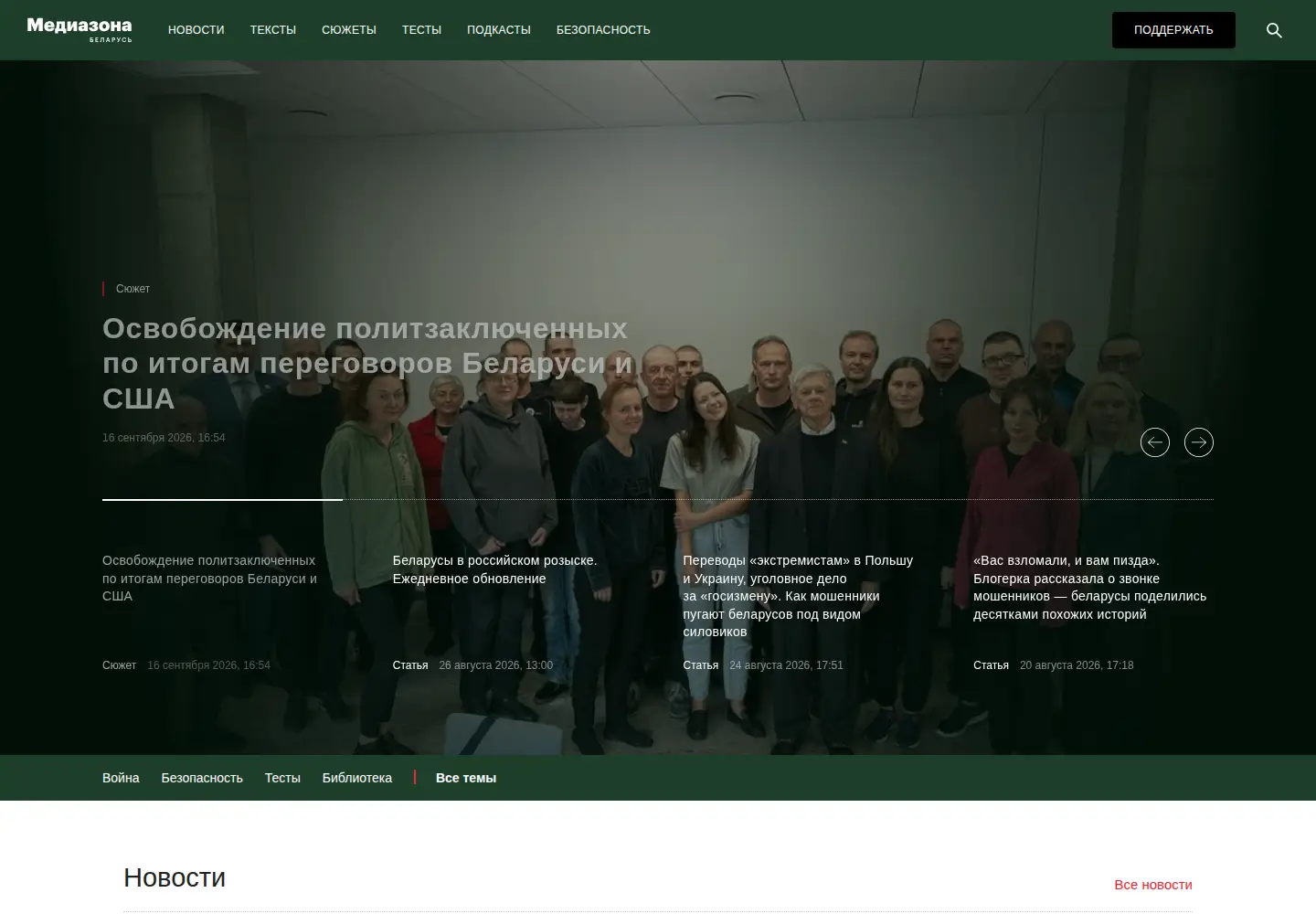Click the date 16 сентября 2026, 16:54 under headline

click(x=164, y=438)
